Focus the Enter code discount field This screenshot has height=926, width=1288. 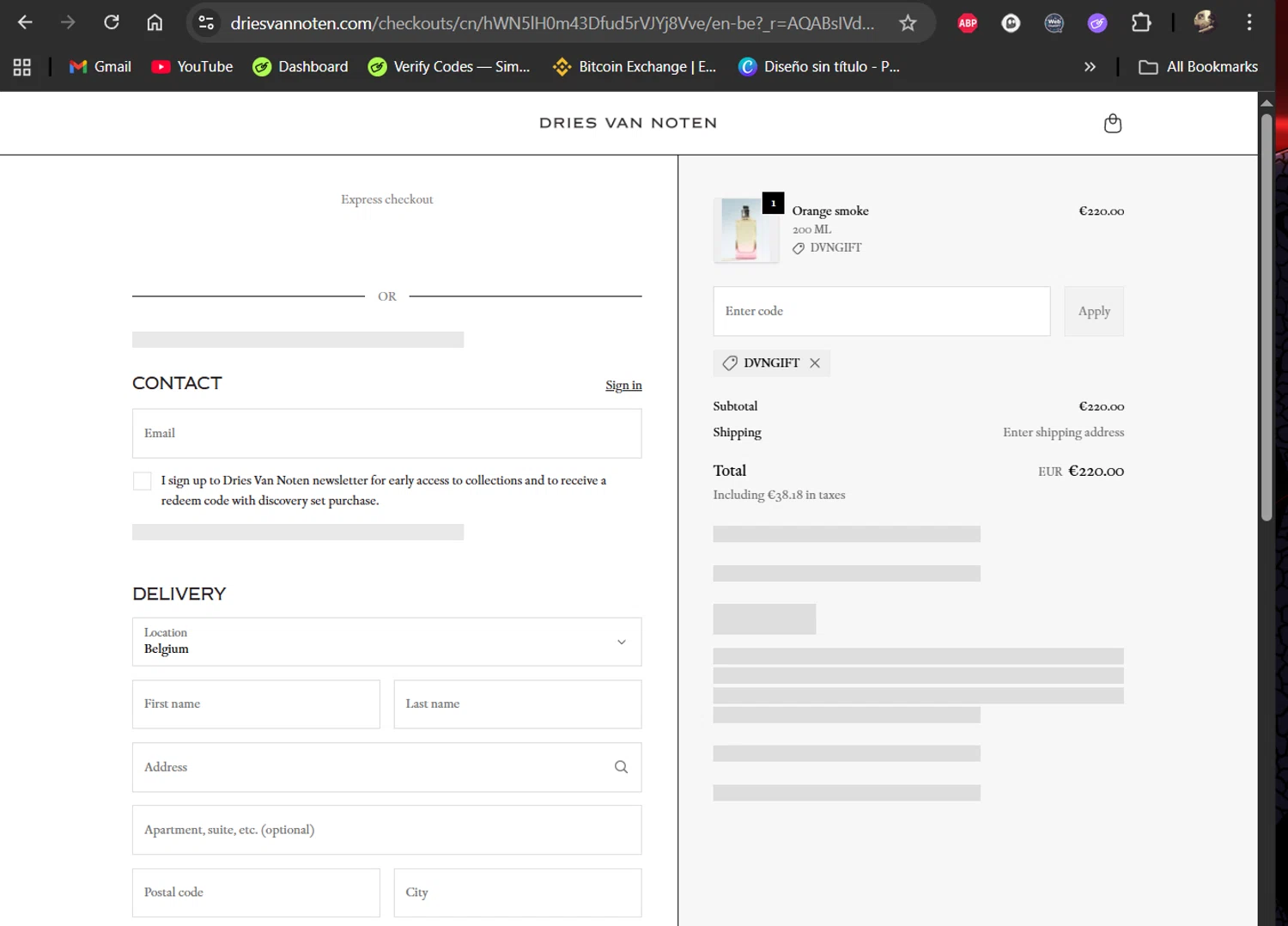(x=882, y=311)
